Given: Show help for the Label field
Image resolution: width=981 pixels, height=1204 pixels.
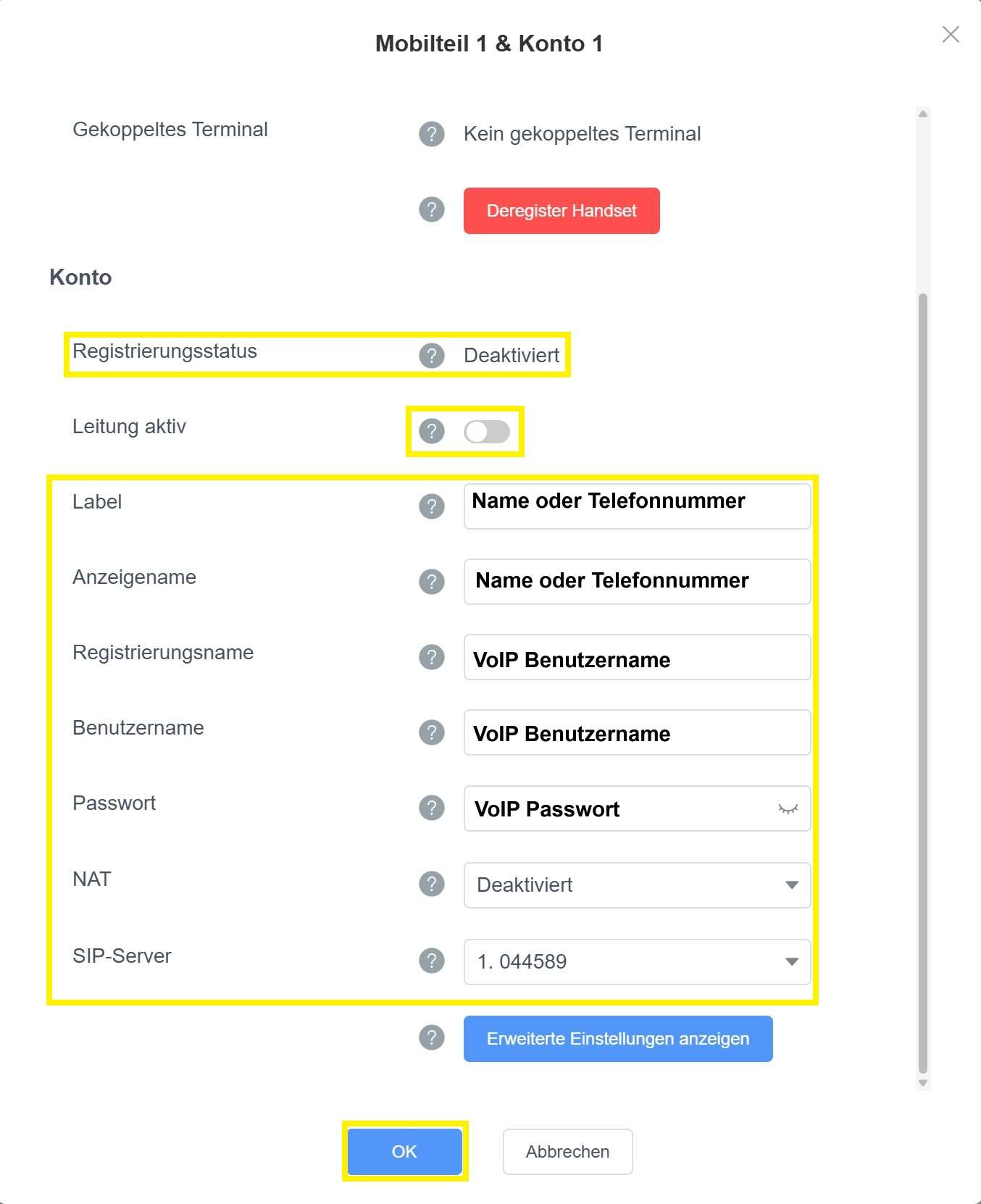Looking at the screenshot, I should (x=432, y=506).
